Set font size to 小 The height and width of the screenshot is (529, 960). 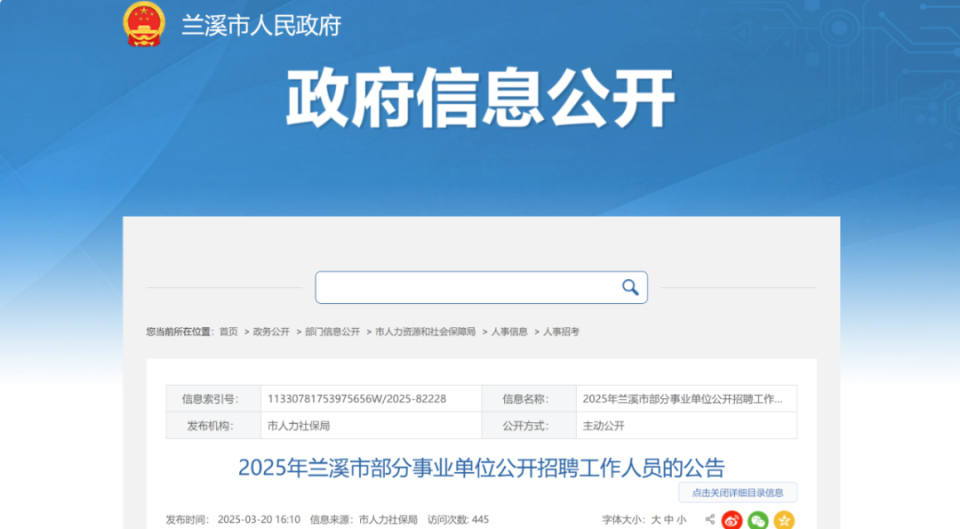(x=681, y=520)
